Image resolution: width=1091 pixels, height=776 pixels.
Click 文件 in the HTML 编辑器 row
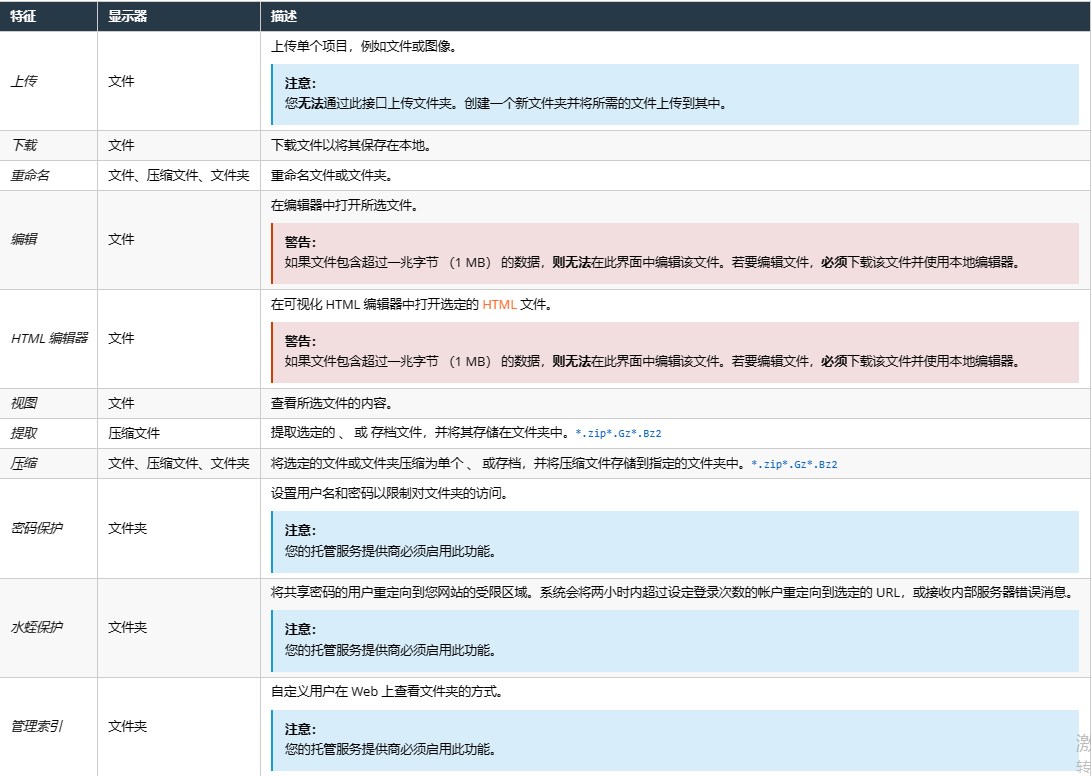pos(121,338)
